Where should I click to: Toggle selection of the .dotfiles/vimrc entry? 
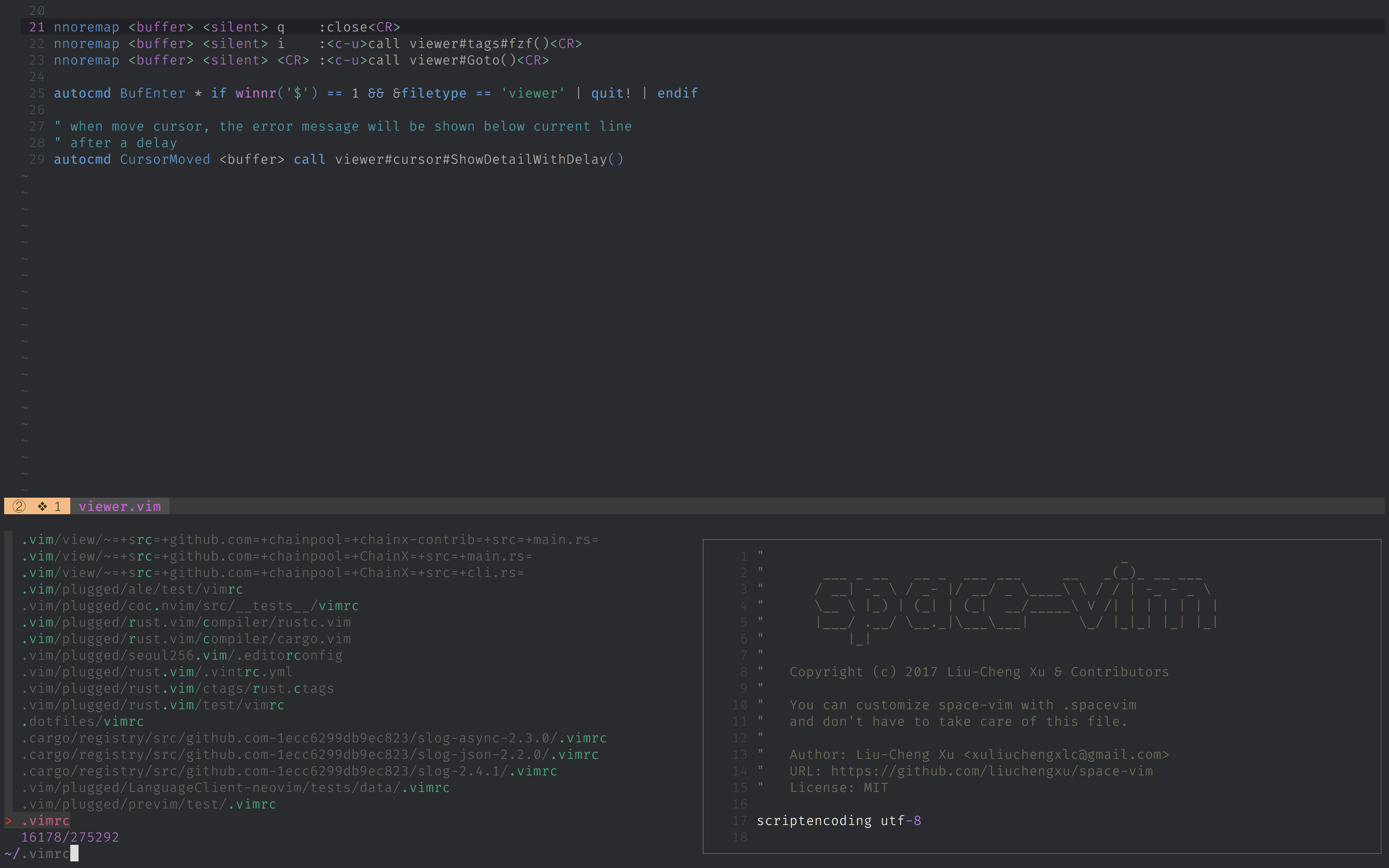click(82, 722)
